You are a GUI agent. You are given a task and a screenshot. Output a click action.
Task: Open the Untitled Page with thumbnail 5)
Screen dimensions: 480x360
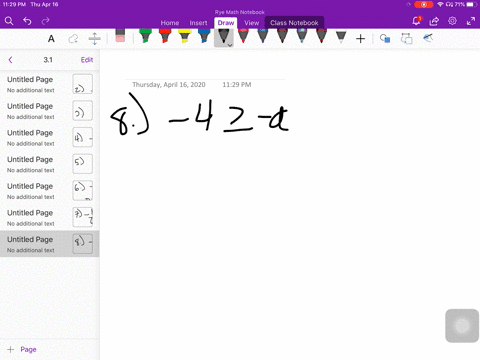(50, 164)
